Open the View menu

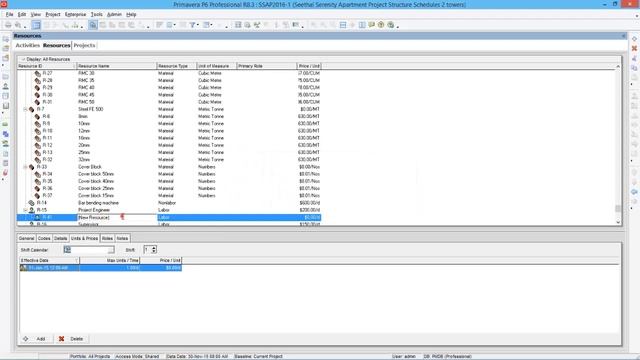pyautogui.click(x=36, y=14)
